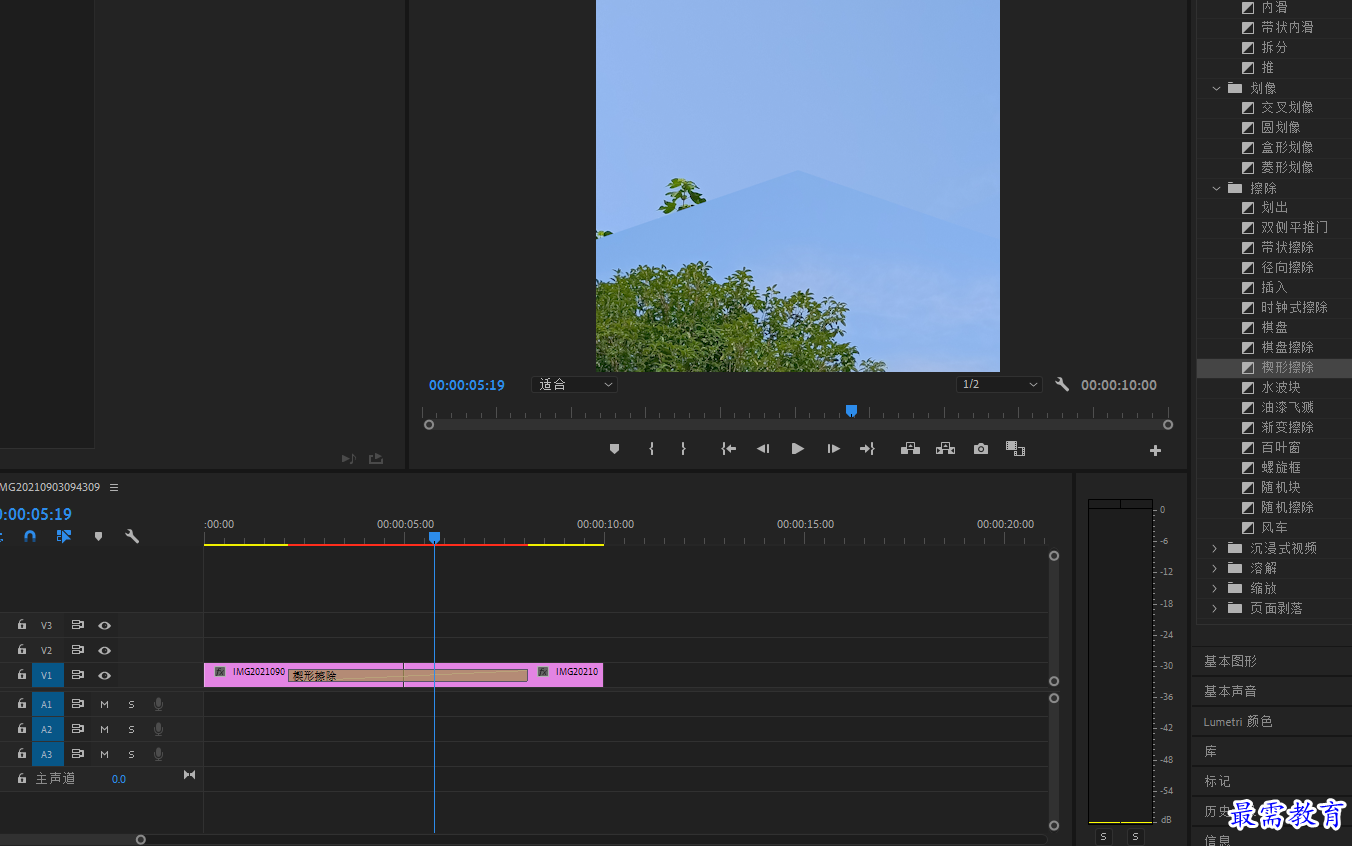
Task: Target the V1 track header
Action: pyautogui.click(x=47, y=675)
